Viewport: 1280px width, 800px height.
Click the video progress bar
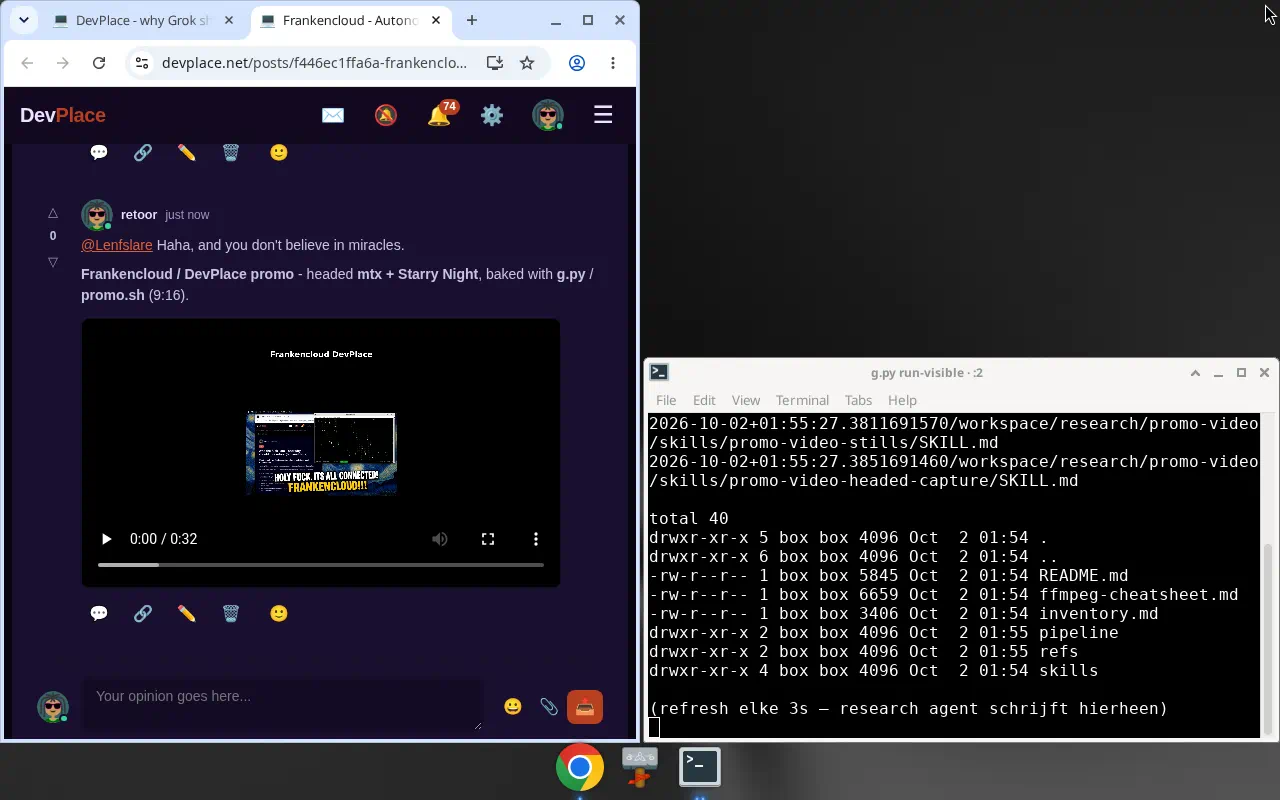pyautogui.click(x=321, y=565)
